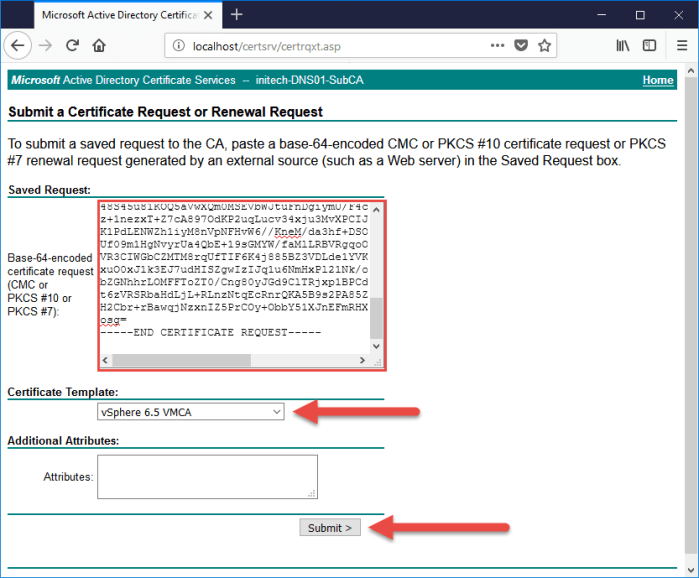
Task: Close the Microsoft Active Directory Certificate tab
Action: (x=207, y=15)
